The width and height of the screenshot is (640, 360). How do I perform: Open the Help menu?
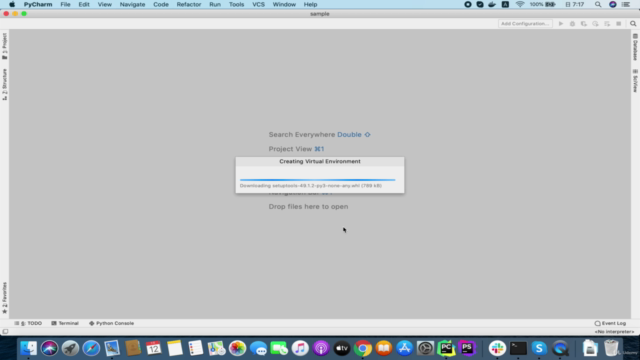point(310,4)
